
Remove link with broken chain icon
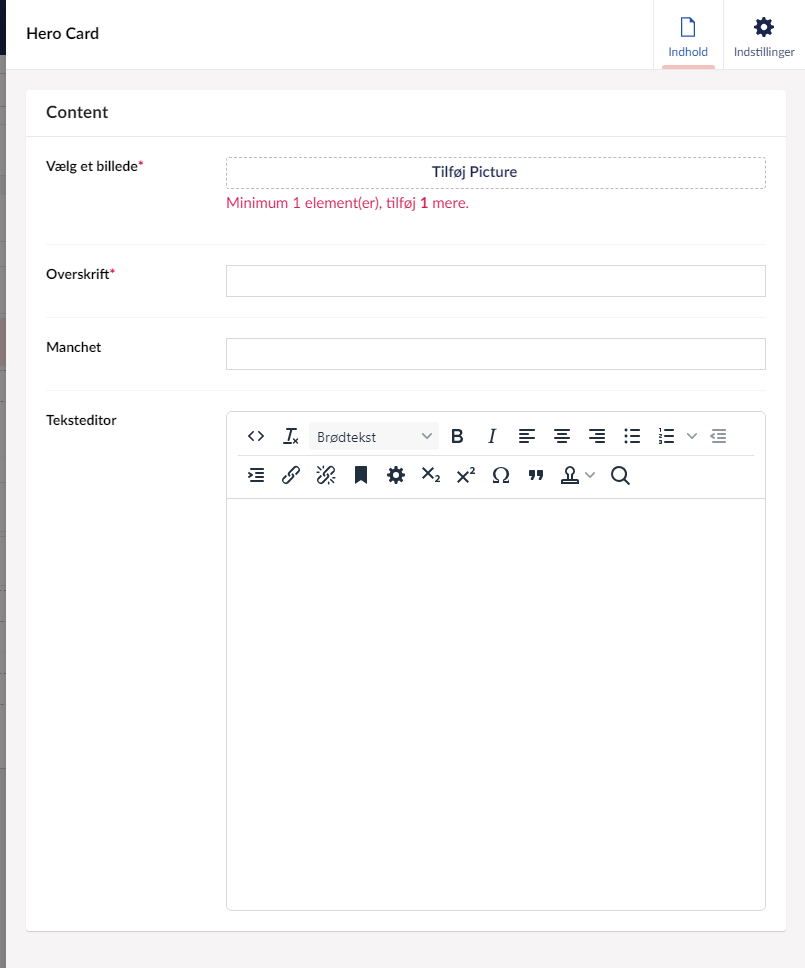[326, 476]
